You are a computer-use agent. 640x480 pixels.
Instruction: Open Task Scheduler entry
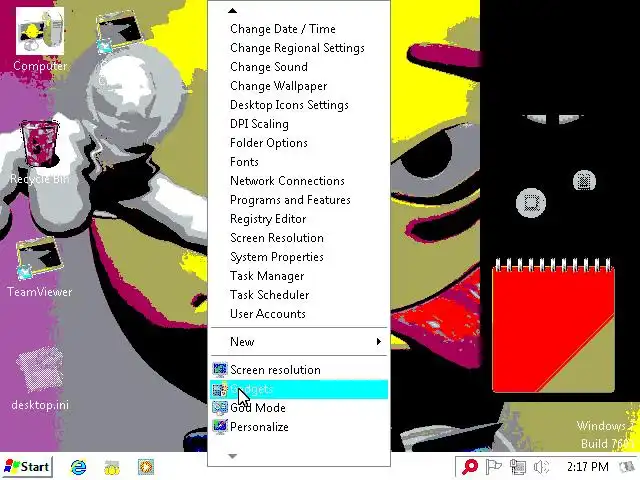point(299,295)
